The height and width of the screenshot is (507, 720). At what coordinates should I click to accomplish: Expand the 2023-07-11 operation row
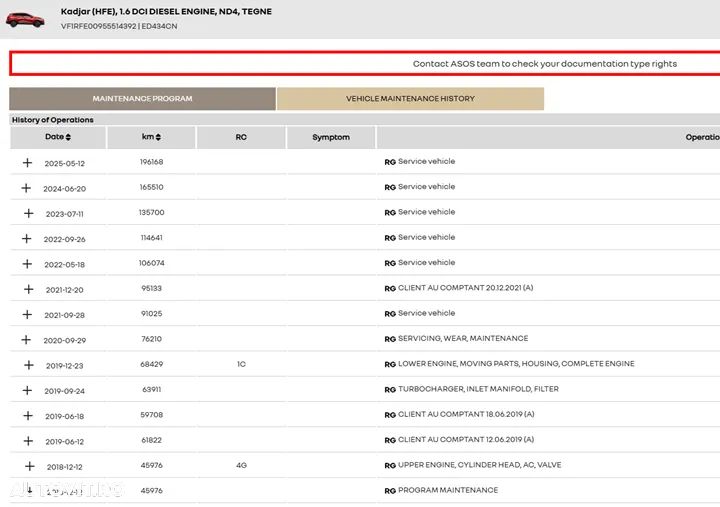click(28, 213)
